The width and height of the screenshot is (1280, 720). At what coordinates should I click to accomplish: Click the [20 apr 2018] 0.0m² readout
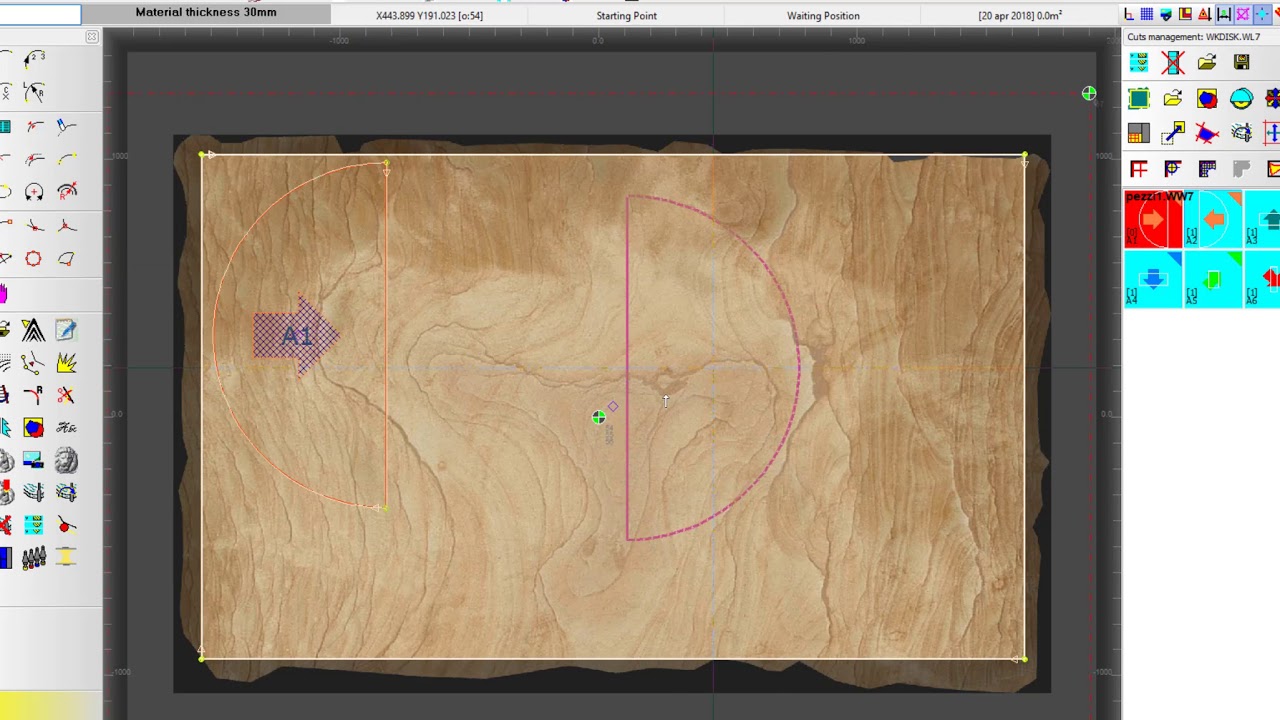[x=1020, y=16]
